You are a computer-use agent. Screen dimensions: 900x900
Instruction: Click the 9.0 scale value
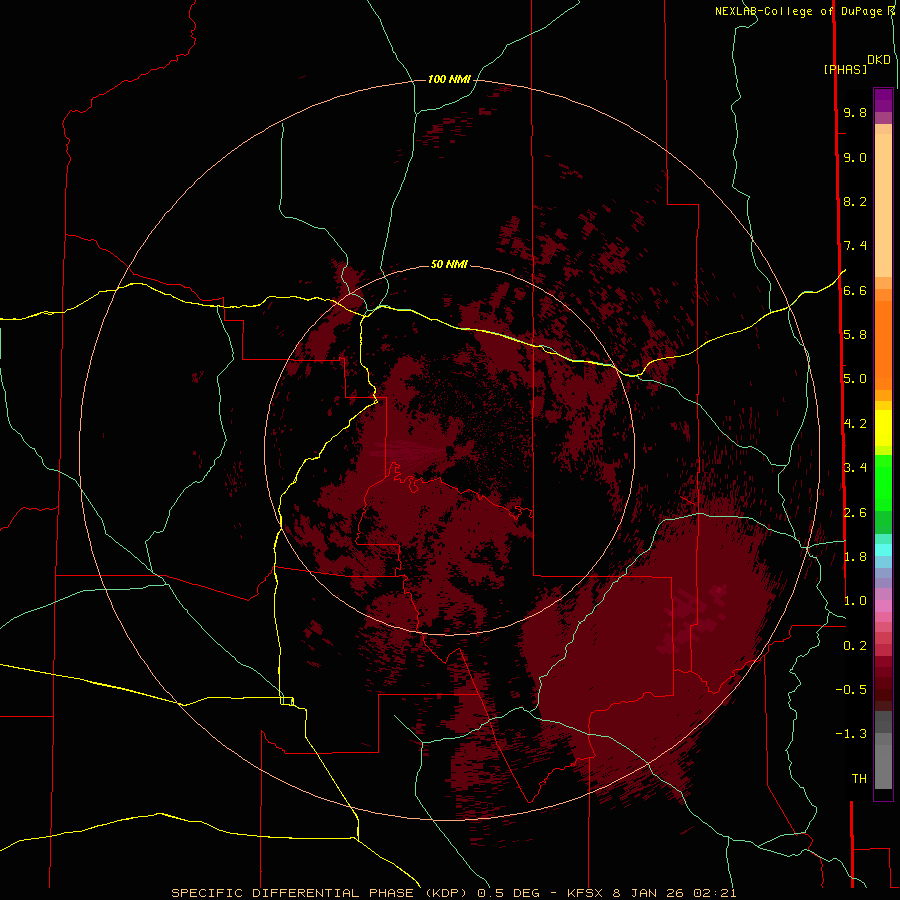pos(855,157)
